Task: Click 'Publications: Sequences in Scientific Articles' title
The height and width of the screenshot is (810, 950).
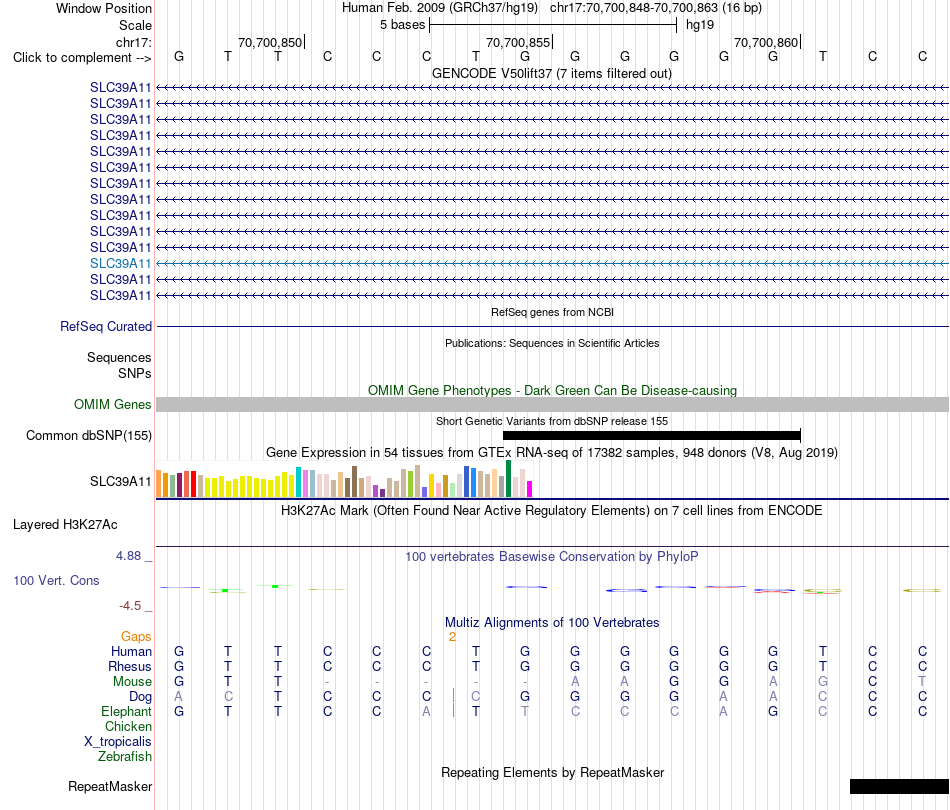Action: pyautogui.click(x=552, y=344)
